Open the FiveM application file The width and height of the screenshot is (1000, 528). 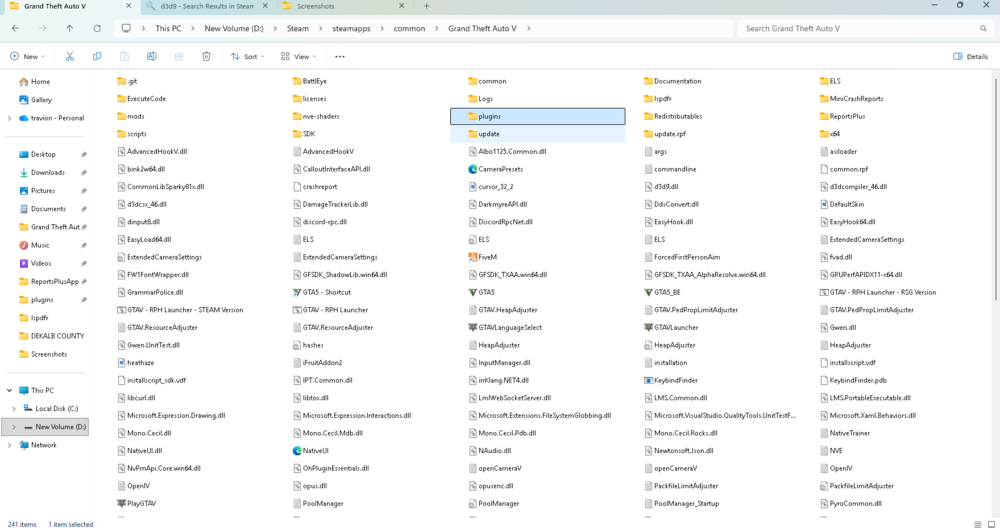(x=483, y=257)
